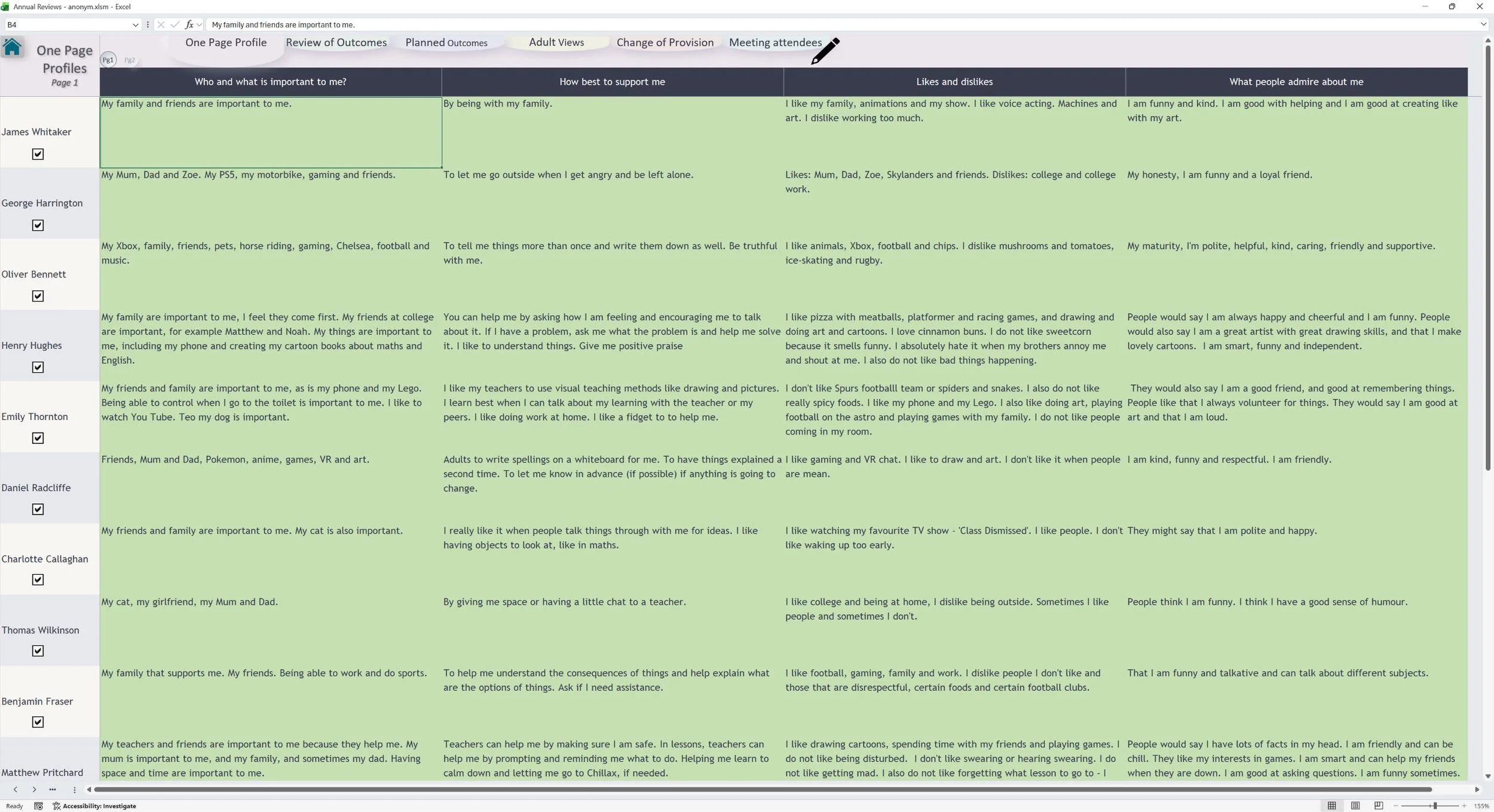Toggle James Whitaker checkbox
The image size is (1494, 812).
[x=38, y=154]
